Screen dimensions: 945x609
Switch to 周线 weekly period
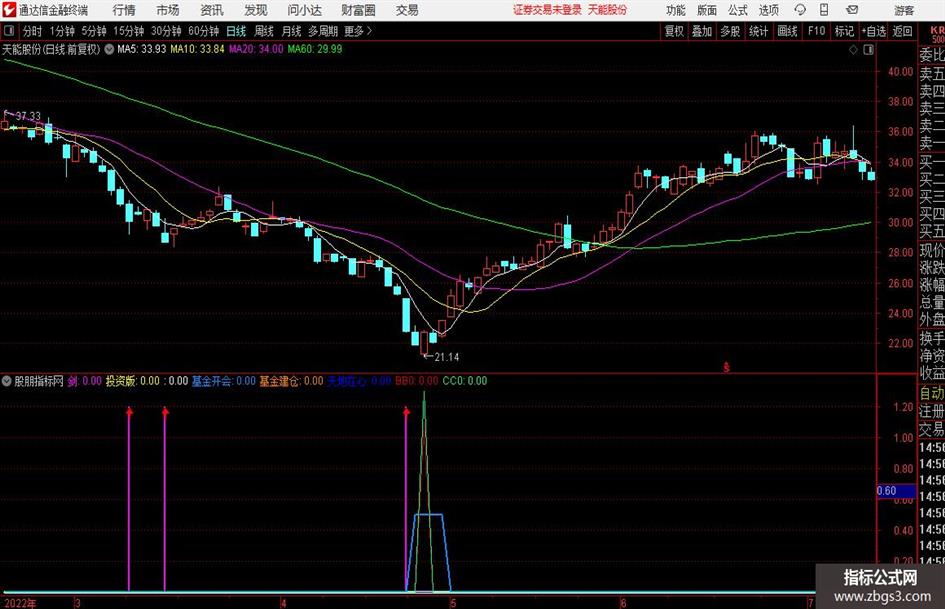263,31
